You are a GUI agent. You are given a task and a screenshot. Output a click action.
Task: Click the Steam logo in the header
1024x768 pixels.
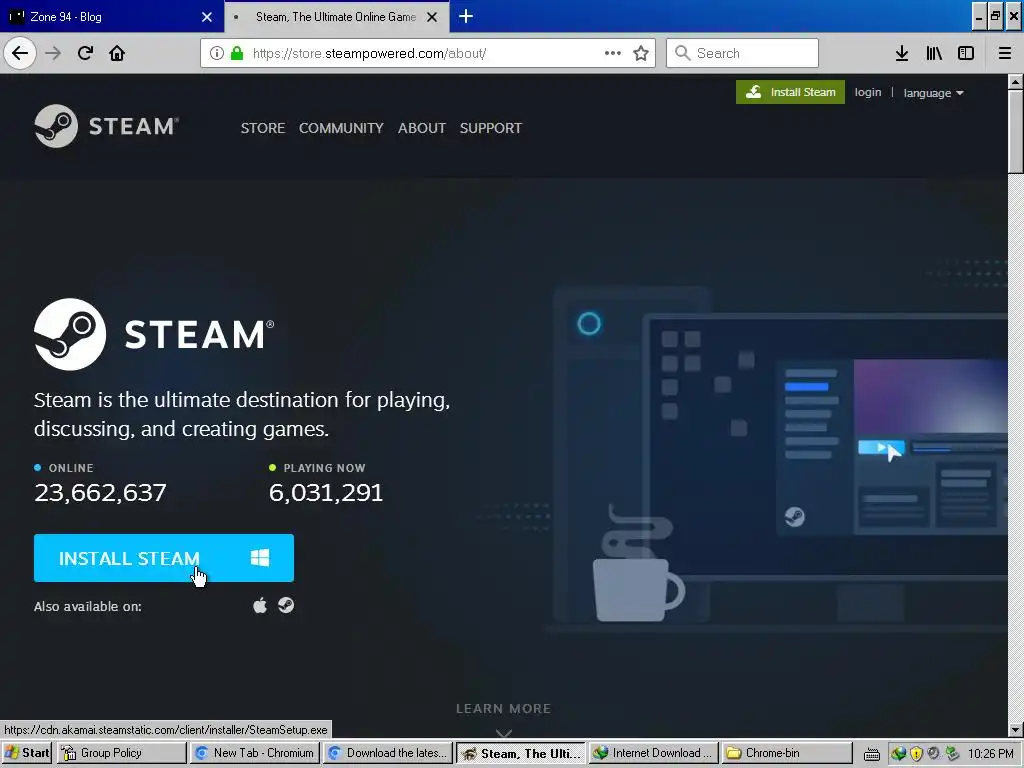(106, 126)
